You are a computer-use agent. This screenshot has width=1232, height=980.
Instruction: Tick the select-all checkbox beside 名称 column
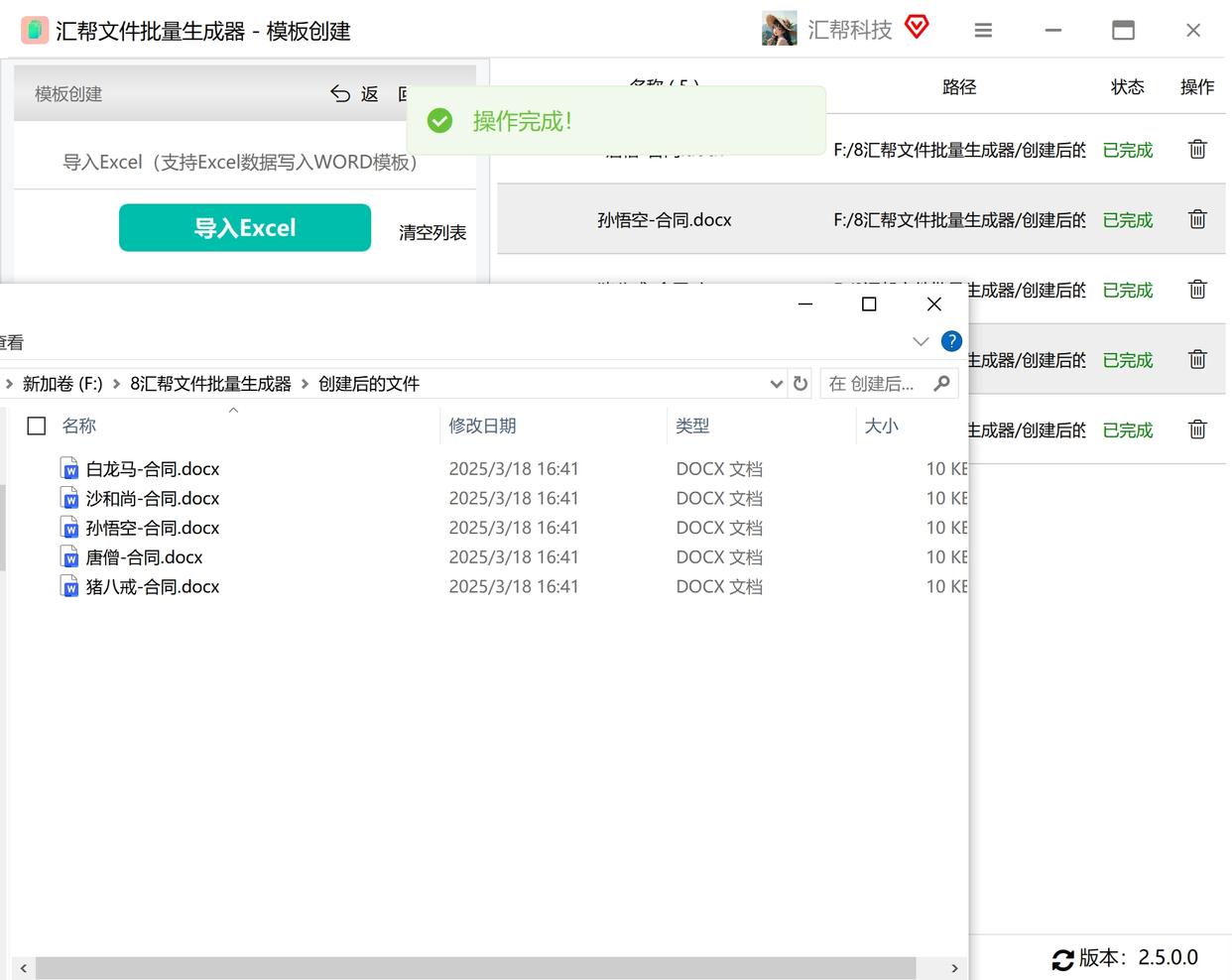(x=37, y=426)
